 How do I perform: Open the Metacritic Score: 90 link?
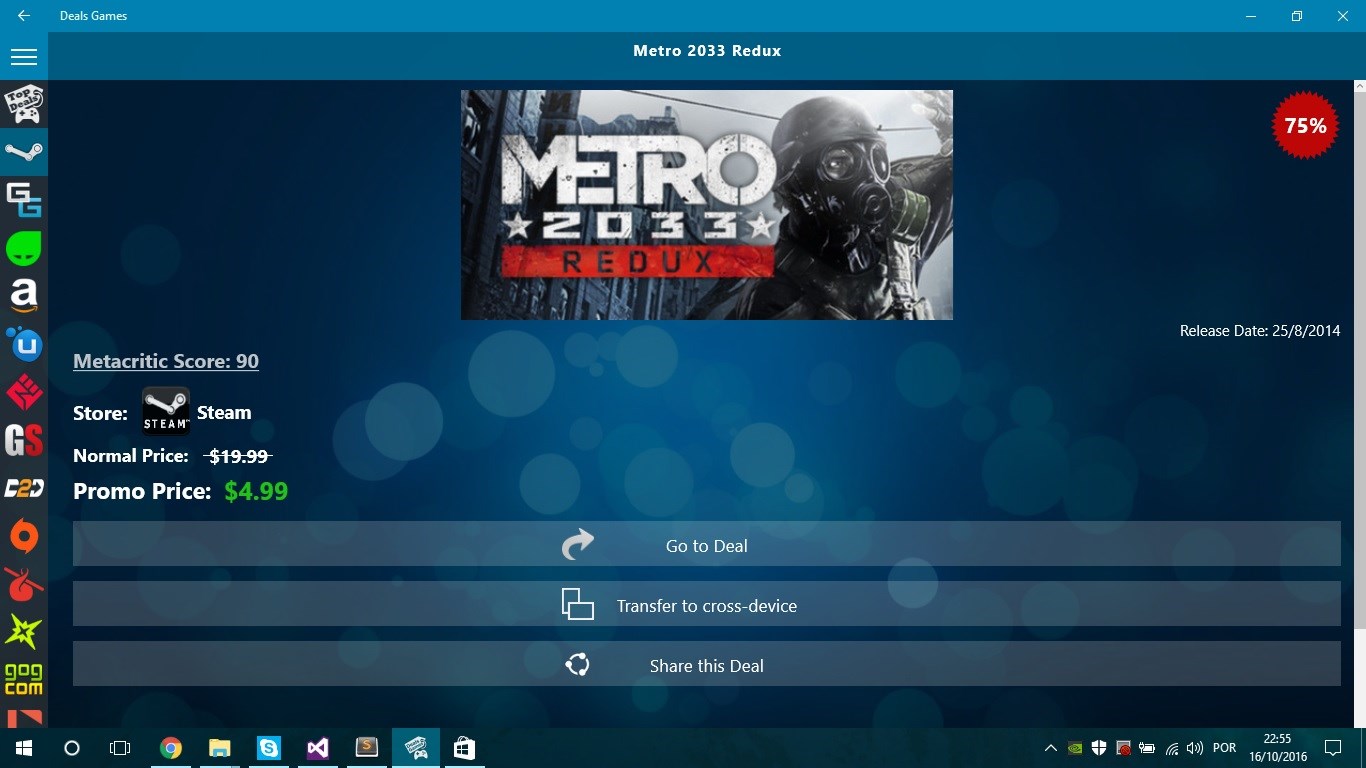pos(166,361)
